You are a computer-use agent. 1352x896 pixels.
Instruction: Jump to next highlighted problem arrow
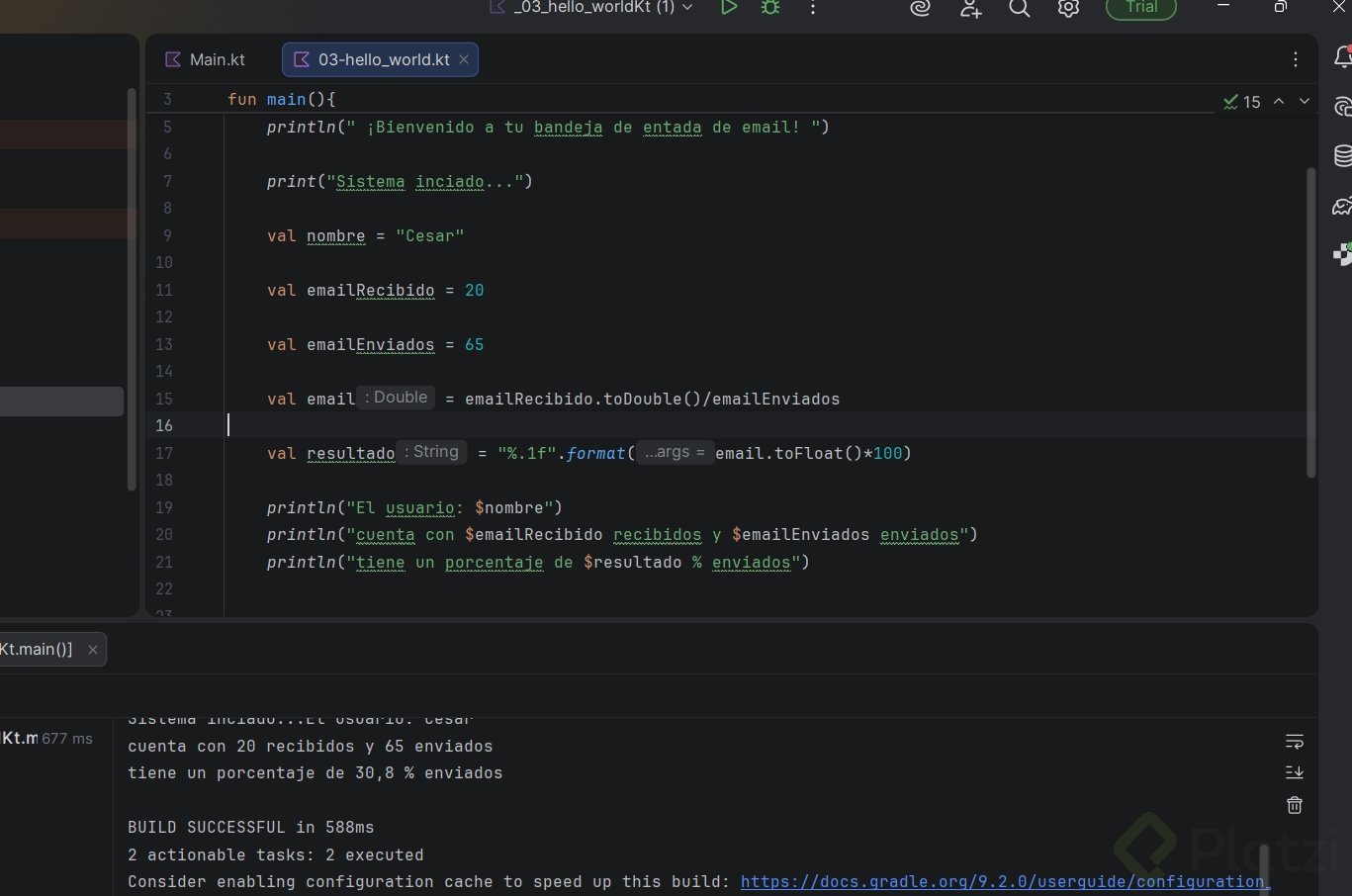(x=1305, y=102)
